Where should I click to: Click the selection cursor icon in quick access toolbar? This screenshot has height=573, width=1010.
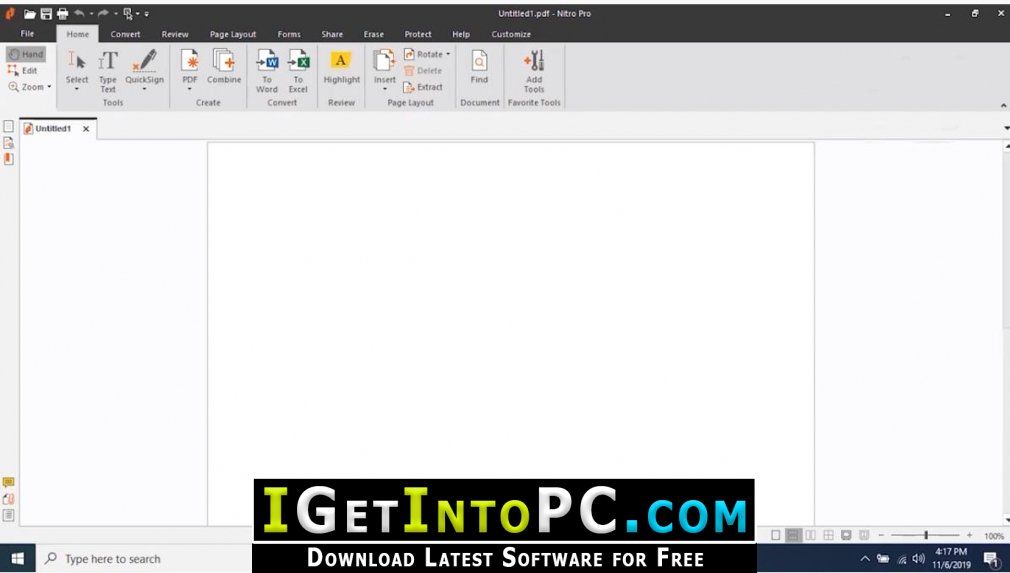(x=128, y=14)
